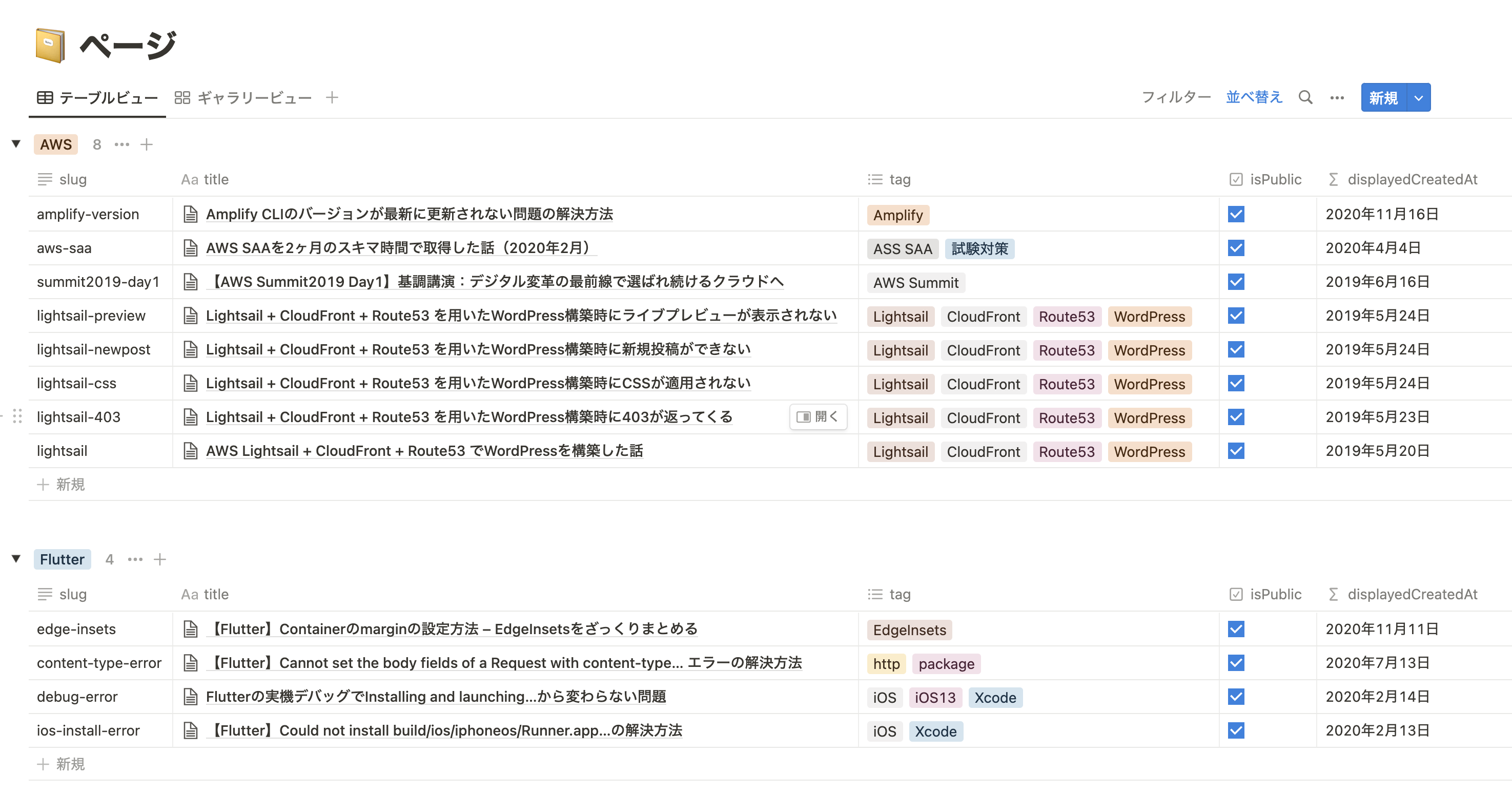Viewport: 1512px width, 796px height.
Task: Open the search magnifier icon
Action: pyautogui.click(x=1305, y=97)
